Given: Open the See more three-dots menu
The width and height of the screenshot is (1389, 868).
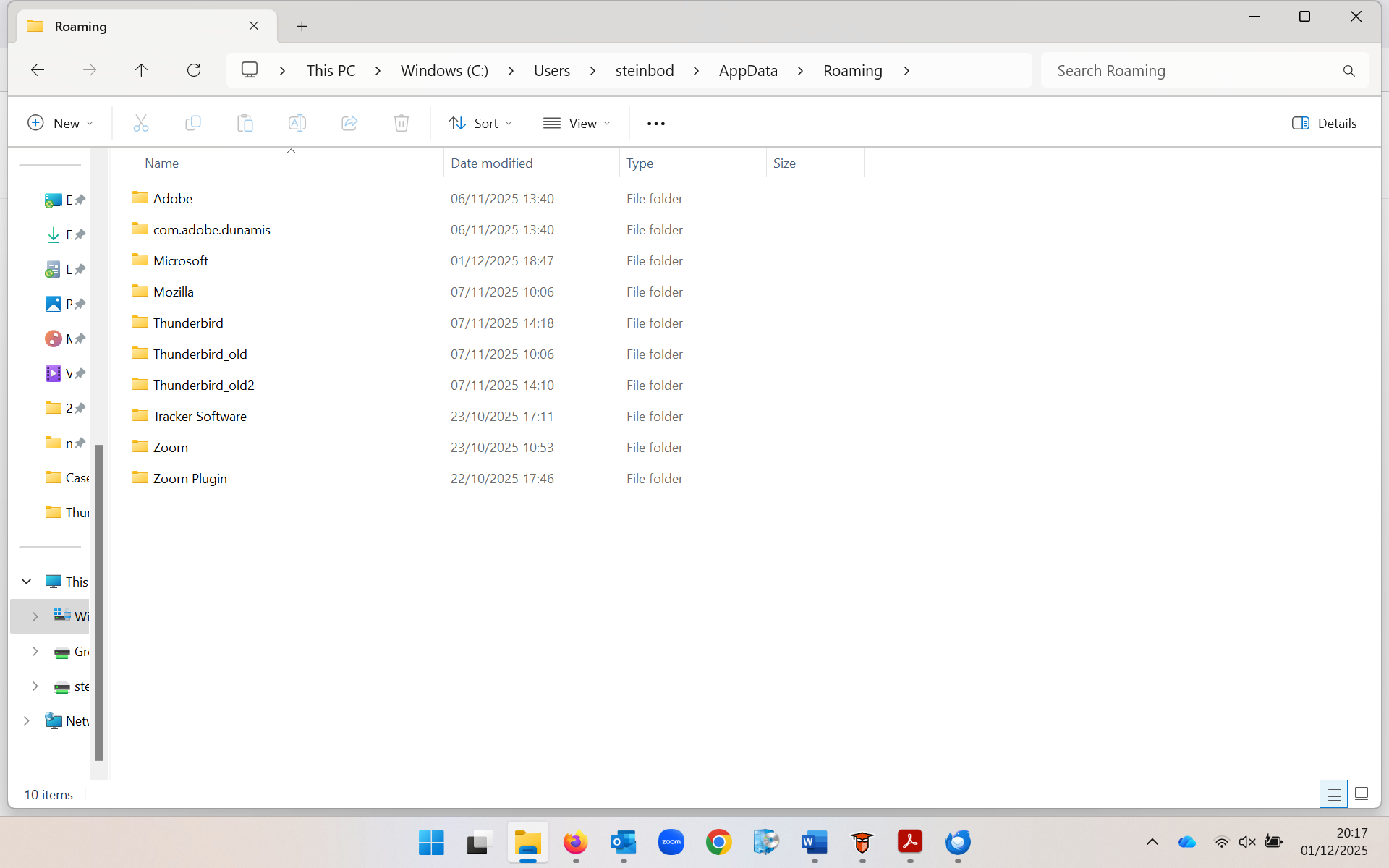Looking at the screenshot, I should coord(655,124).
